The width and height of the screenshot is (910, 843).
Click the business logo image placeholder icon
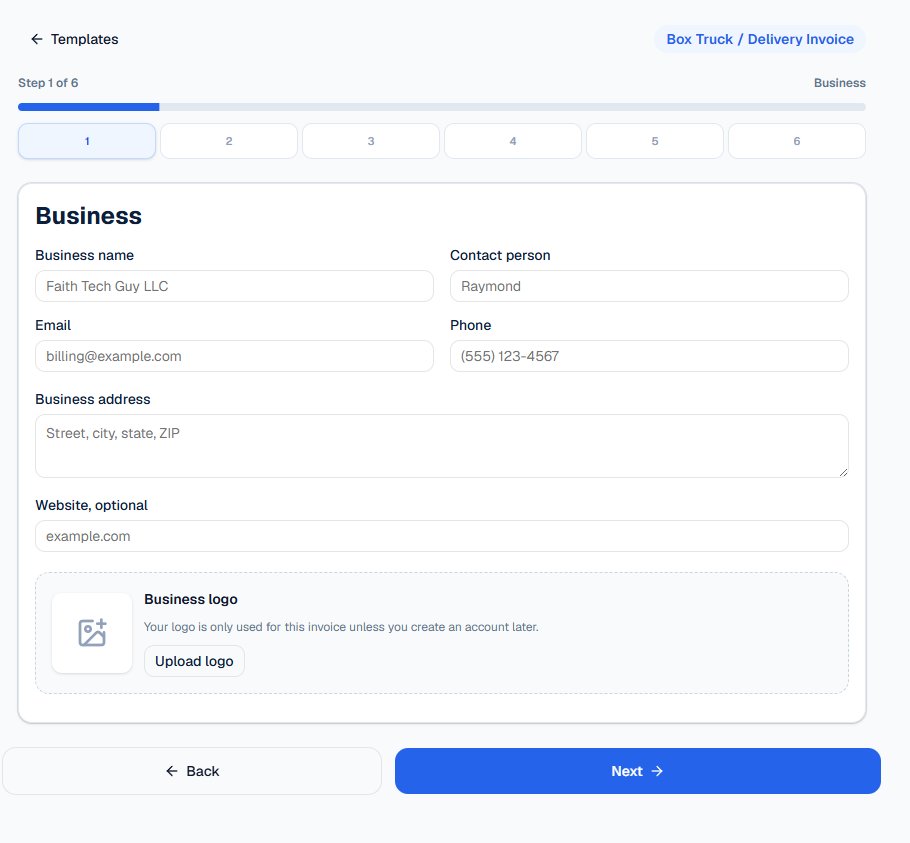pyautogui.click(x=92, y=633)
